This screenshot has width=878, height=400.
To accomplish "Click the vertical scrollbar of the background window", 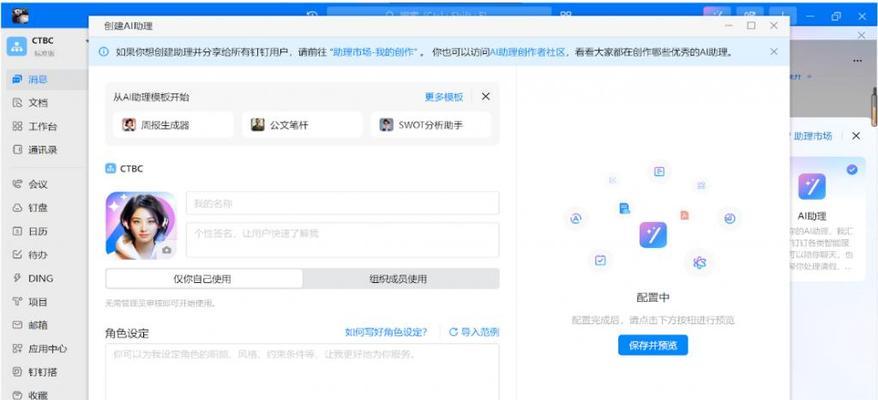I will coord(874,106).
